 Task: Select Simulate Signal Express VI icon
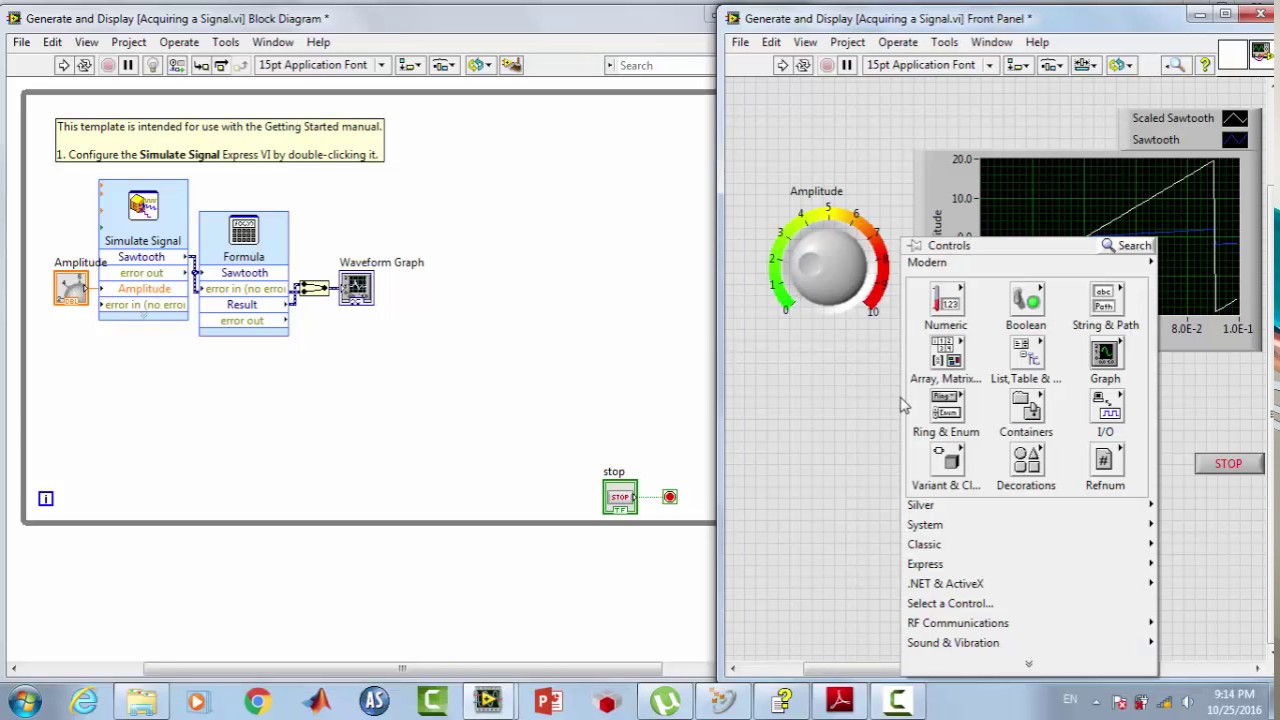pyautogui.click(x=143, y=206)
